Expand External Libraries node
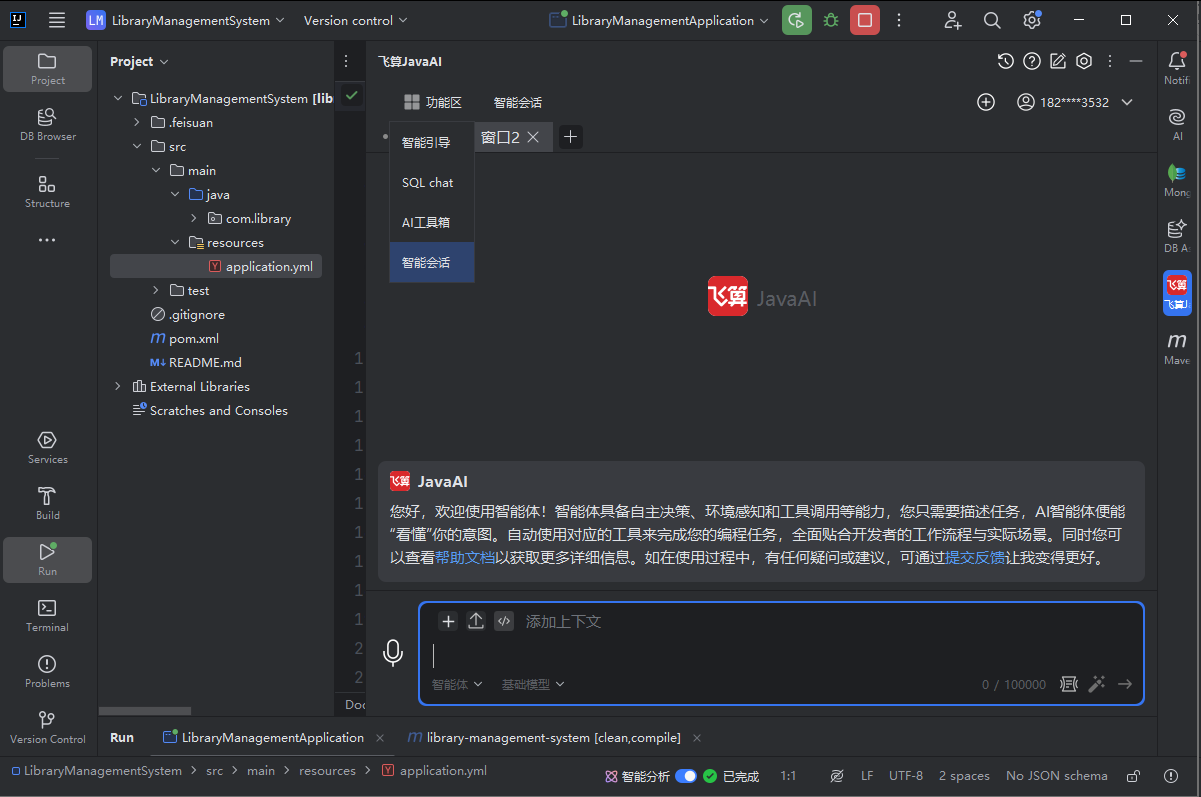 pos(118,386)
